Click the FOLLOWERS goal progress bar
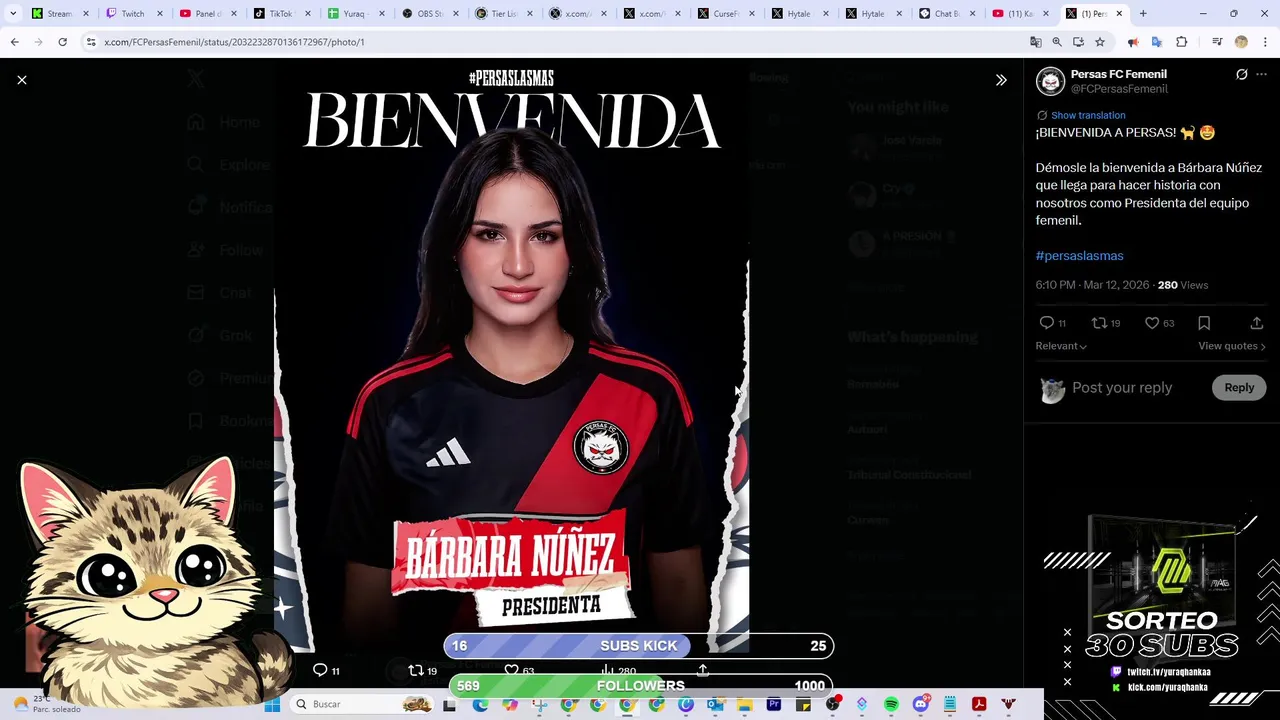1280x720 pixels. tap(640, 686)
